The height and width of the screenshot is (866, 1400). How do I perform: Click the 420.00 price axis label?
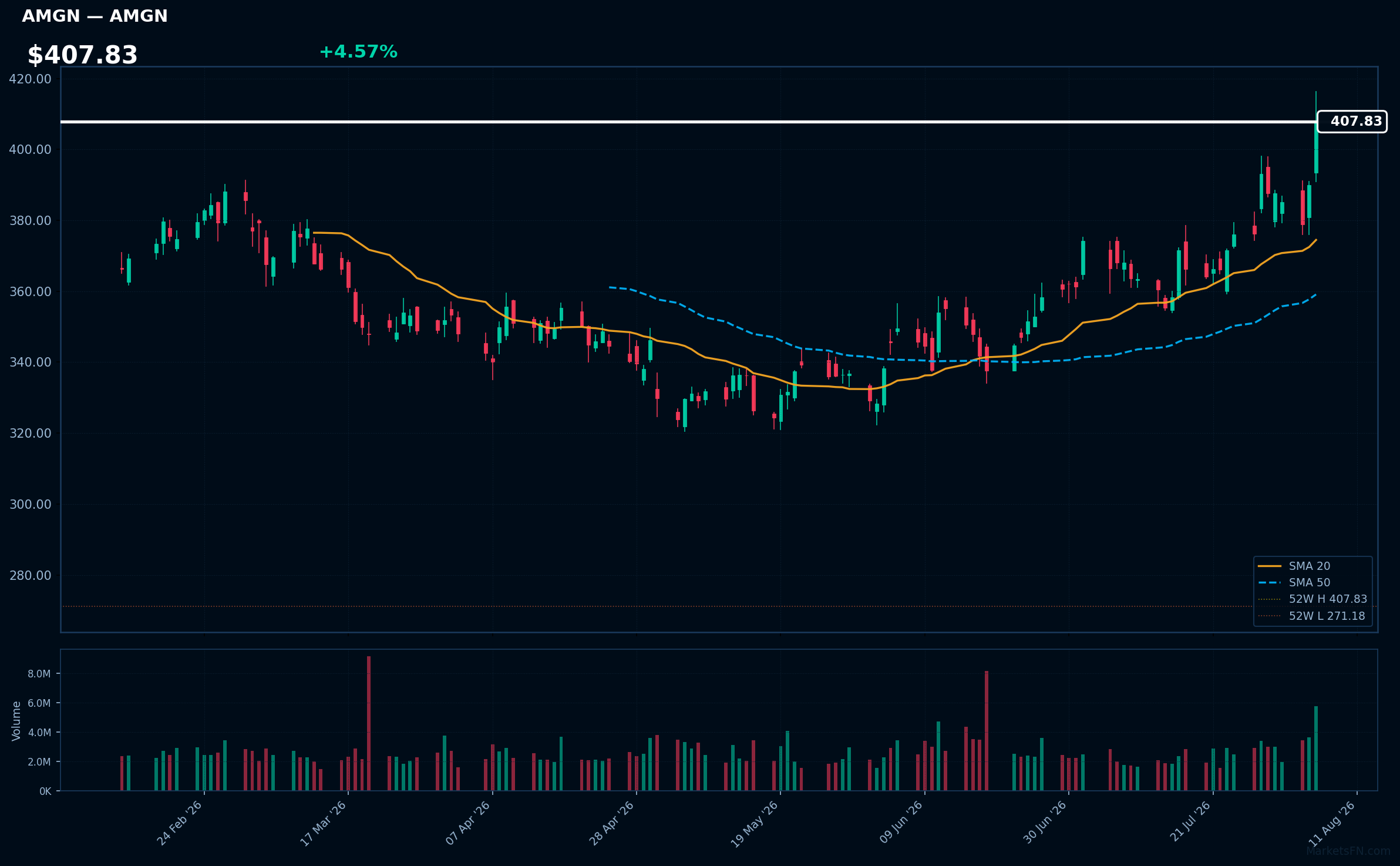(x=30, y=79)
